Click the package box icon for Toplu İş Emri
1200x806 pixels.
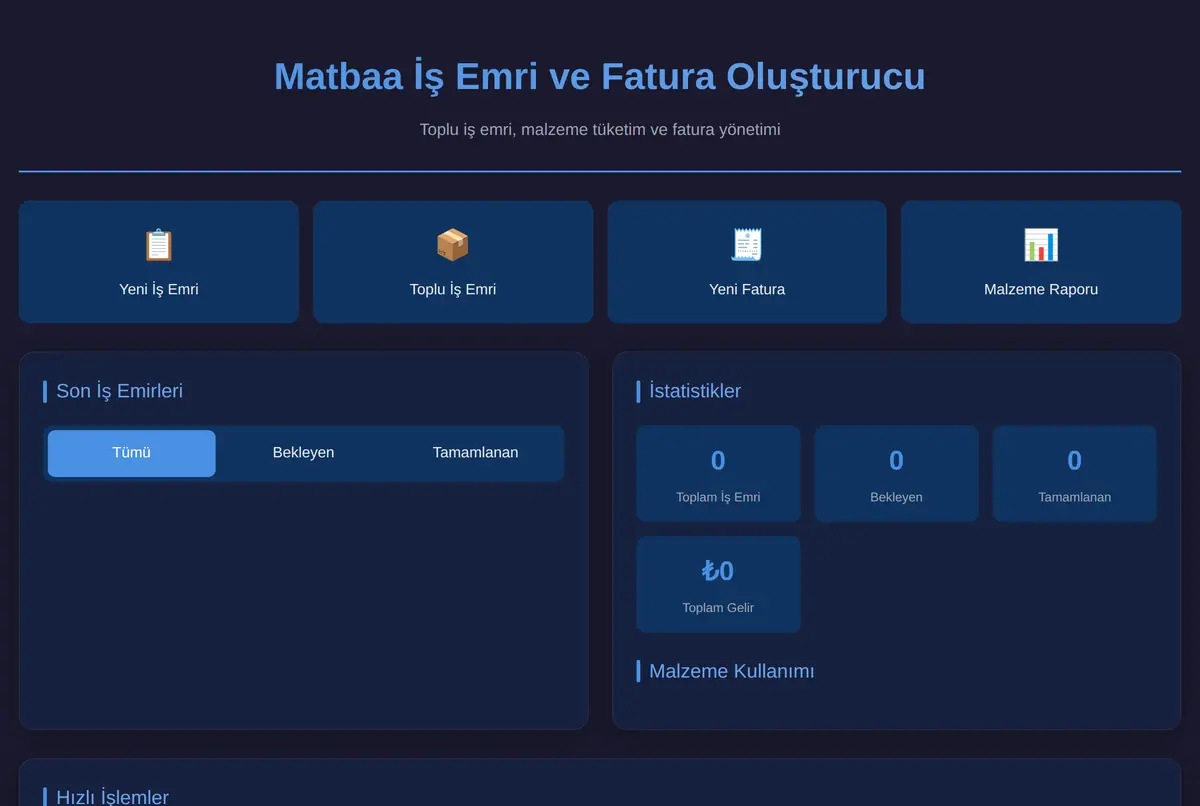[453, 245]
